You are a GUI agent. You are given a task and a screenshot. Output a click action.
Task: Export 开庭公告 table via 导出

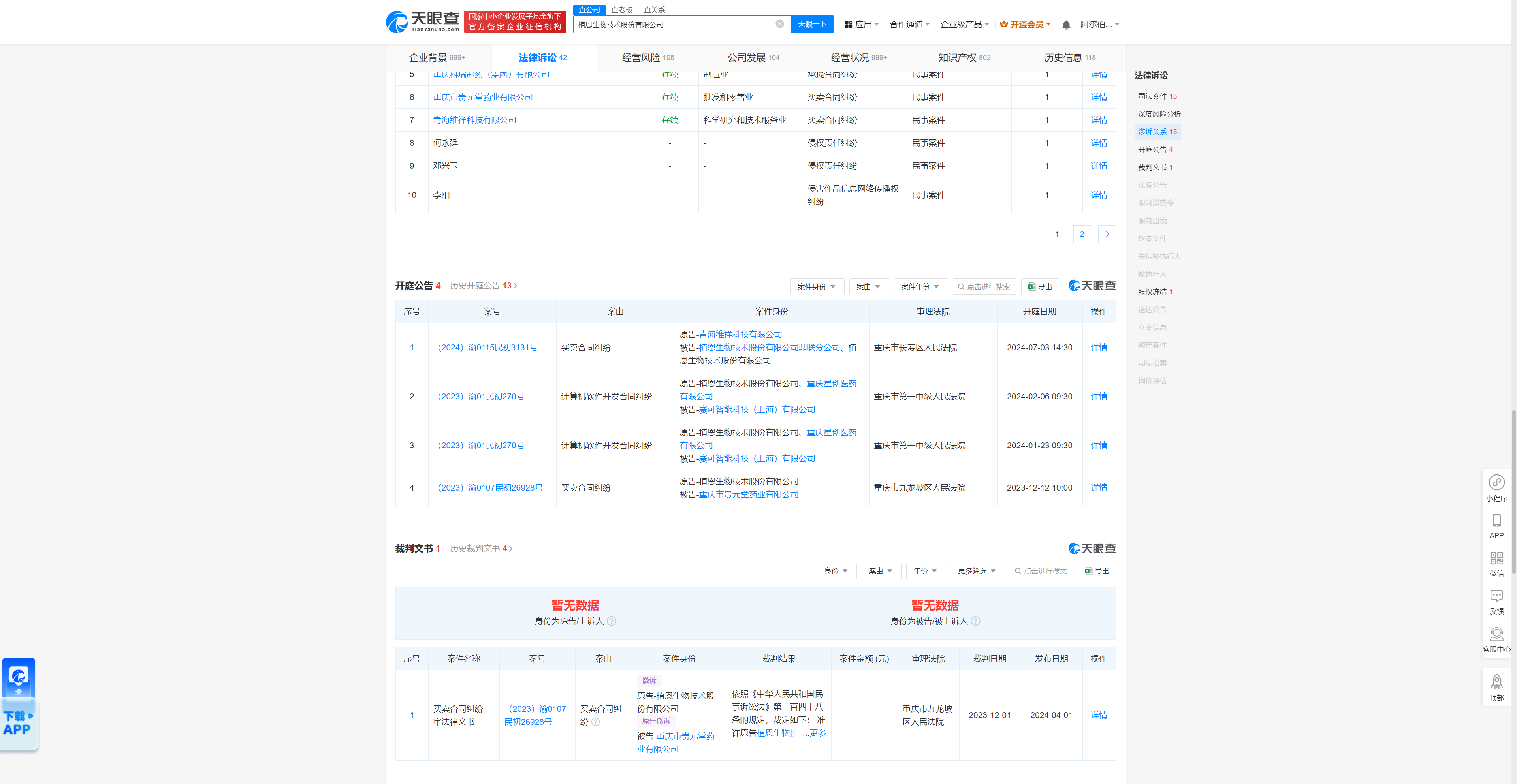(1040, 287)
